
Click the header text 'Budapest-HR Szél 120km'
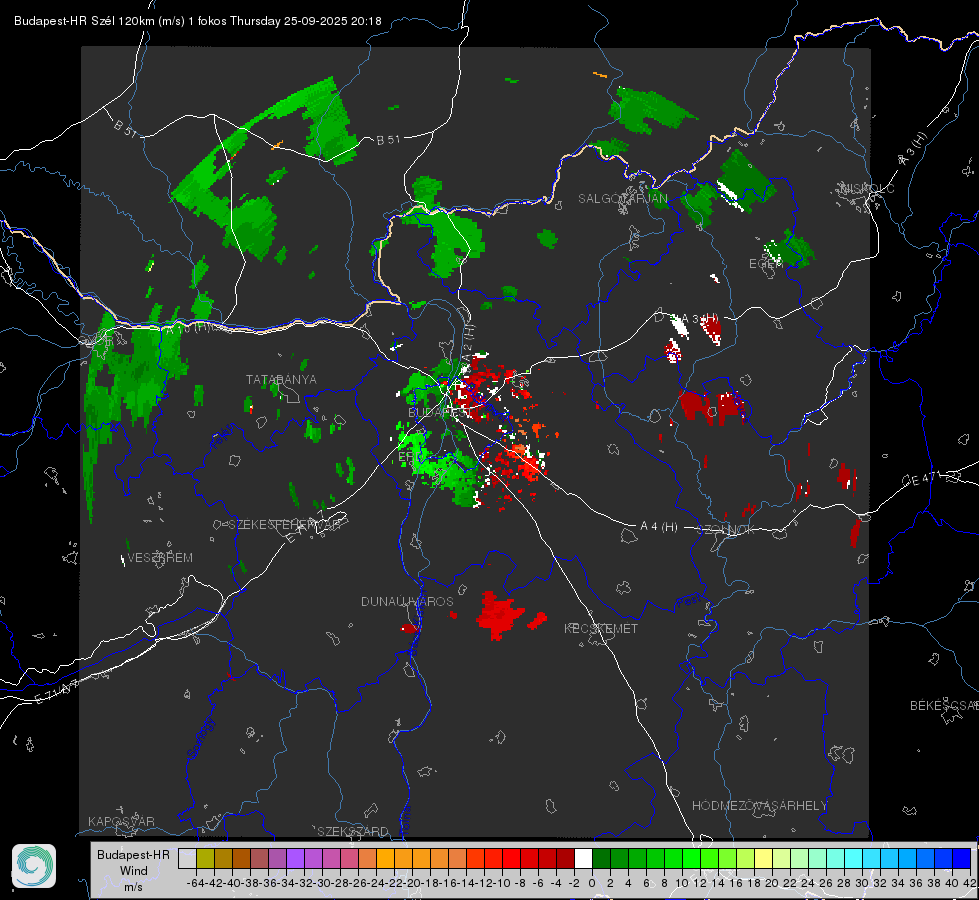(x=84, y=21)
